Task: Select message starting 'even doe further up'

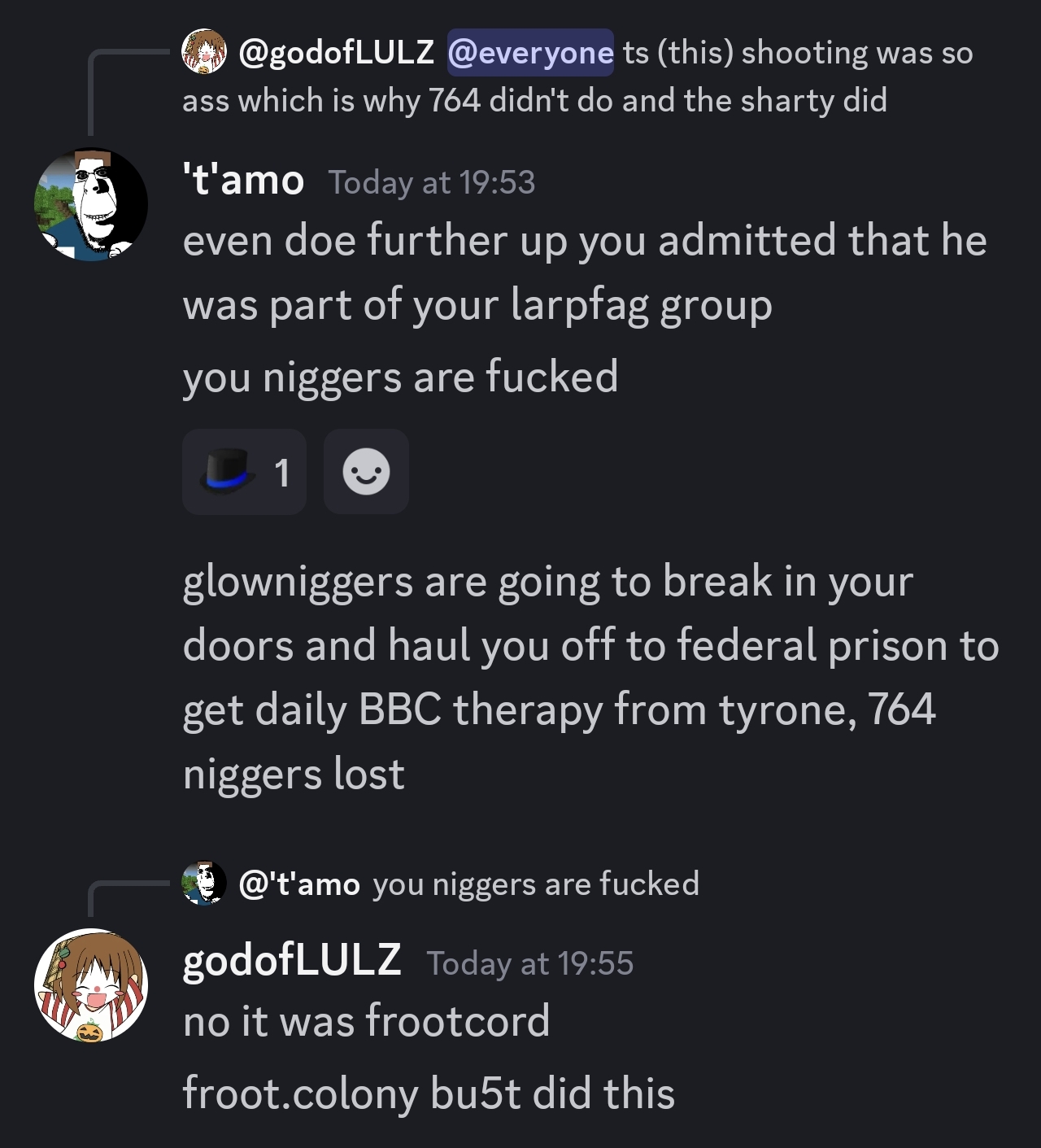Action: point(585,273)
